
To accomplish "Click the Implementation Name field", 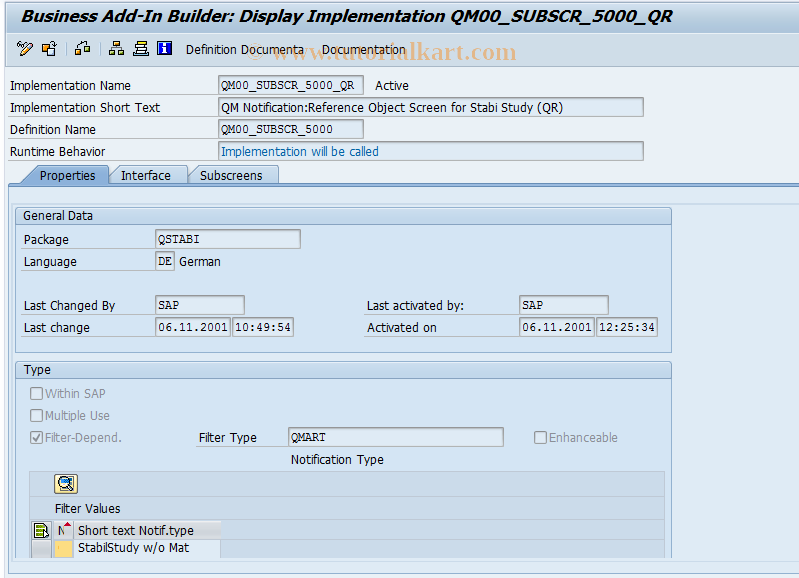I will click(291, 85).
